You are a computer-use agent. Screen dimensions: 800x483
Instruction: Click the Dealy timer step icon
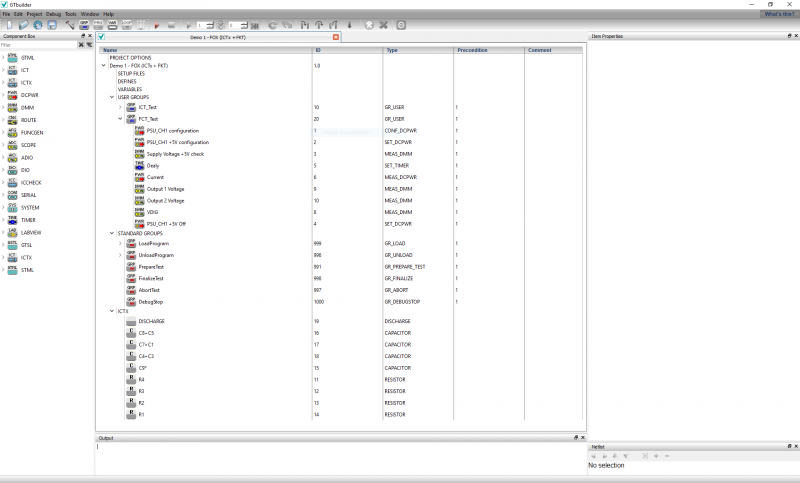140,165
